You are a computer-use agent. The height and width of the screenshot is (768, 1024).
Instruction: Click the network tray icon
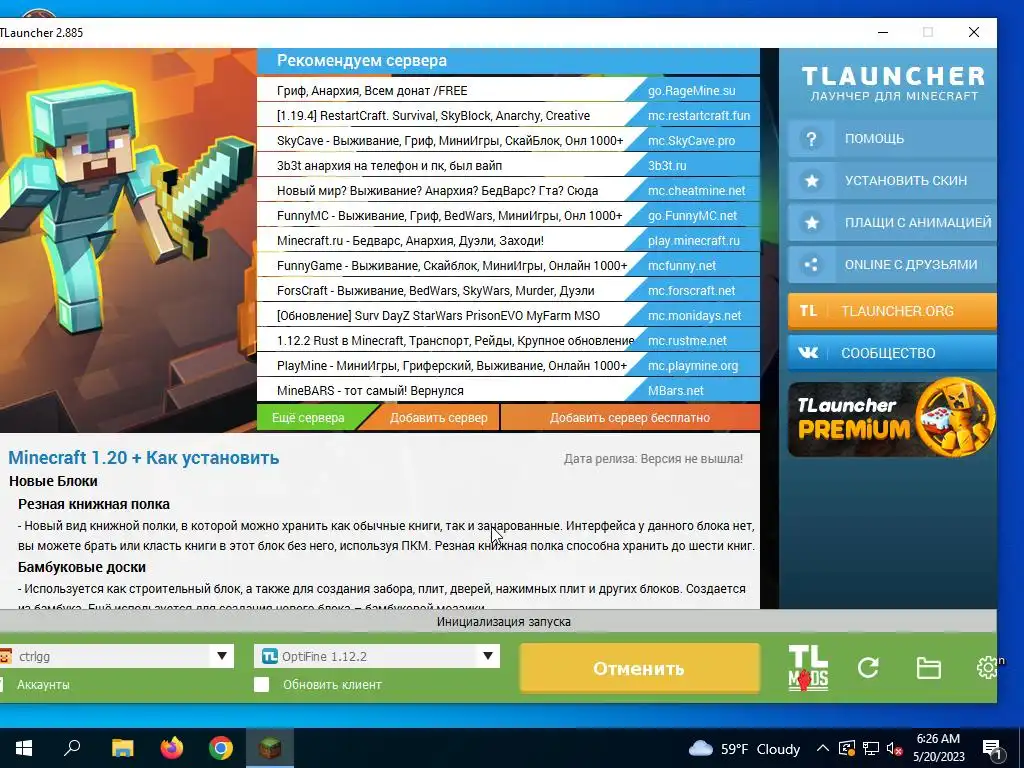pos(871,748)
